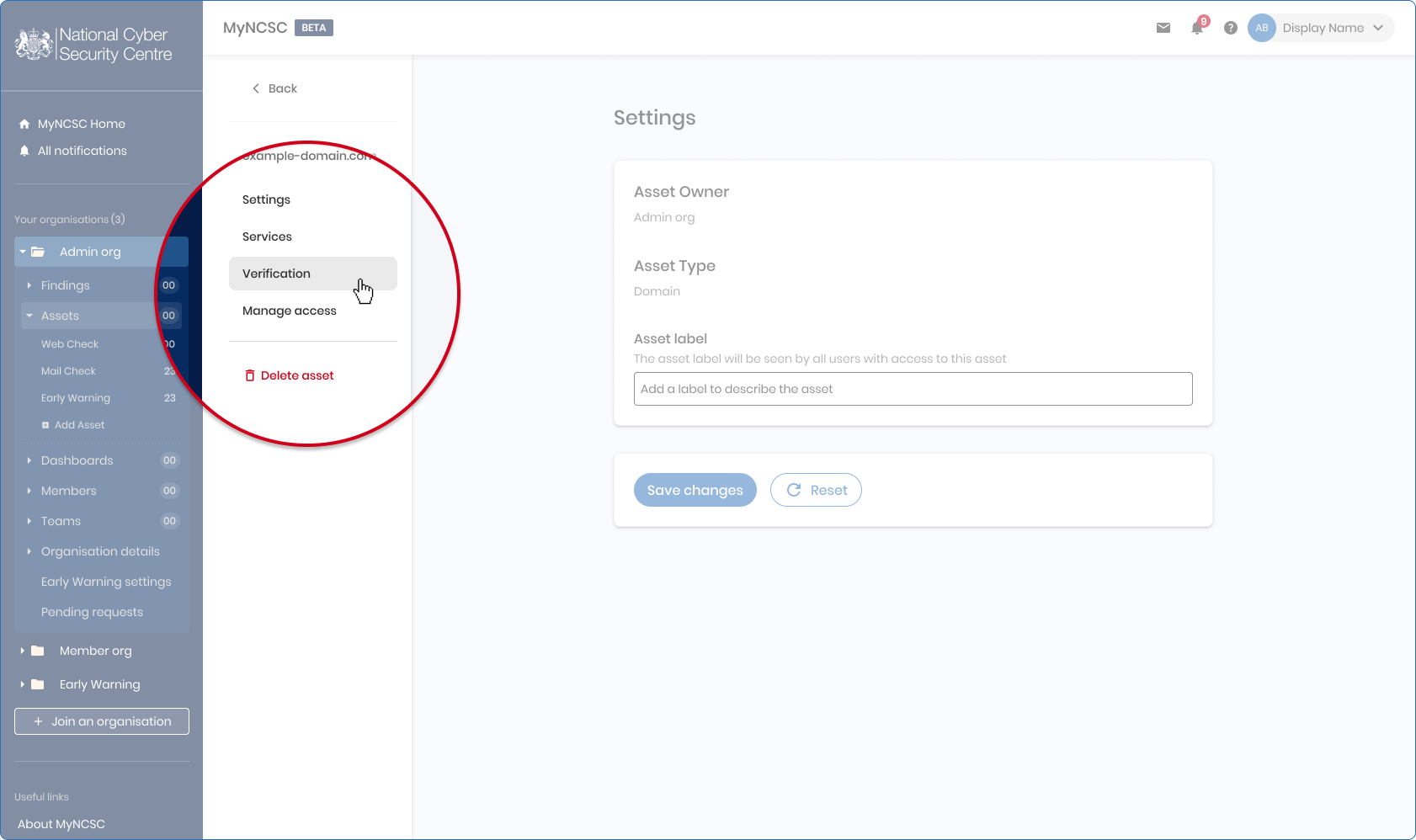This screenshot has width=1416, height=840.
Task: Expand the Organisation details arrow
Action: (29, 551)
